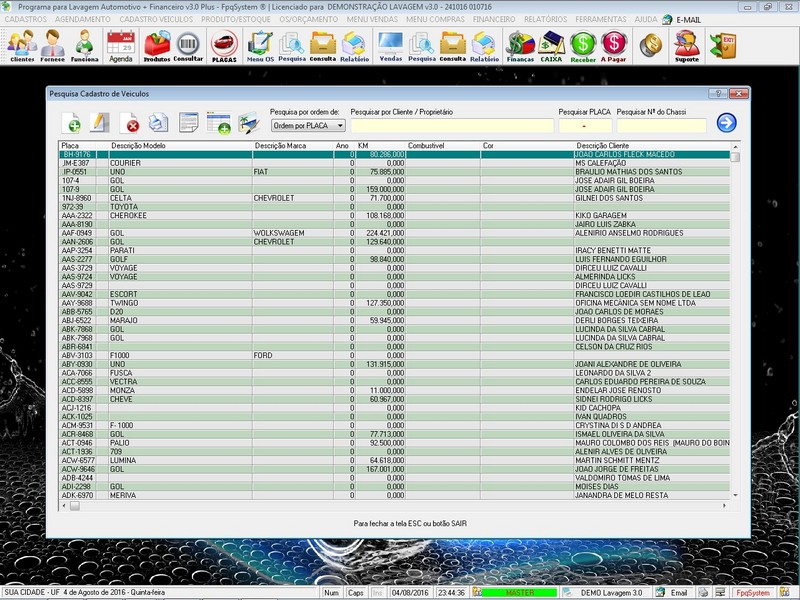Open the OS/ORÇAMENTO menu
The height and width of the screenshot is (600, 800).
pyautogui.click(x=309, y=19)
